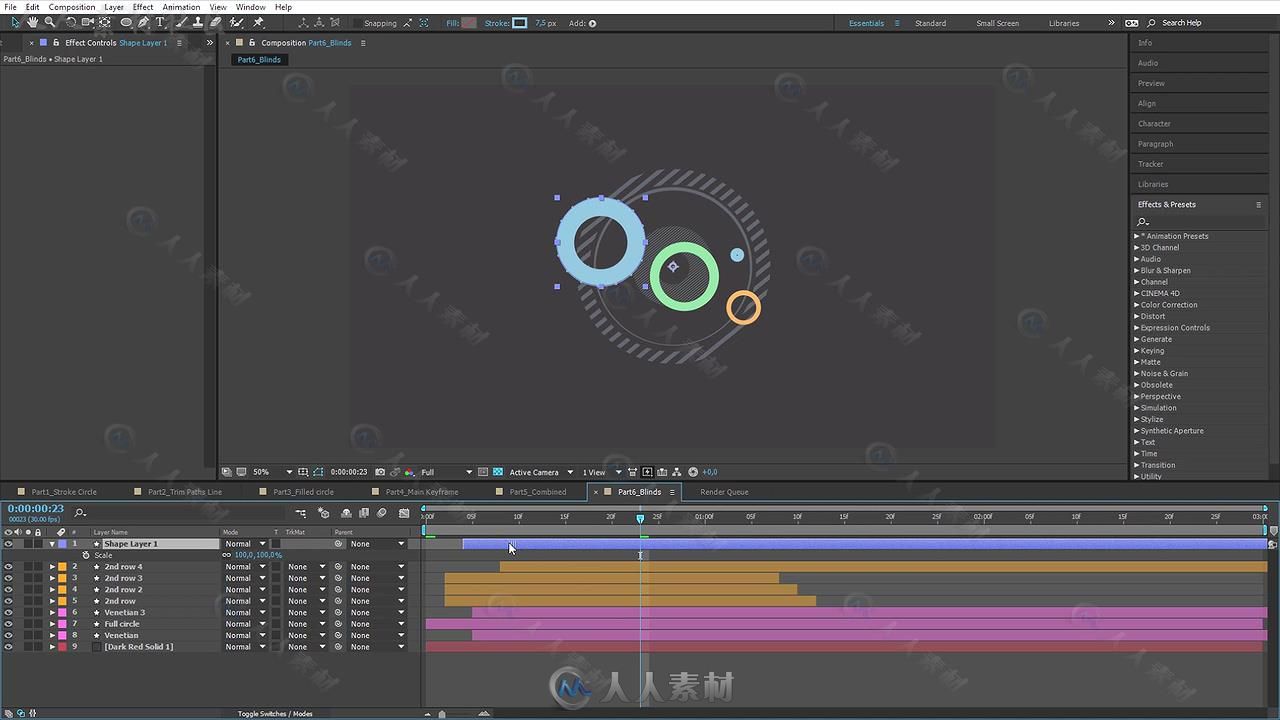This screenshot has width=1280, height=720.
Task: Open the composition flowchart icon in viewer
Action: point(678,472)
